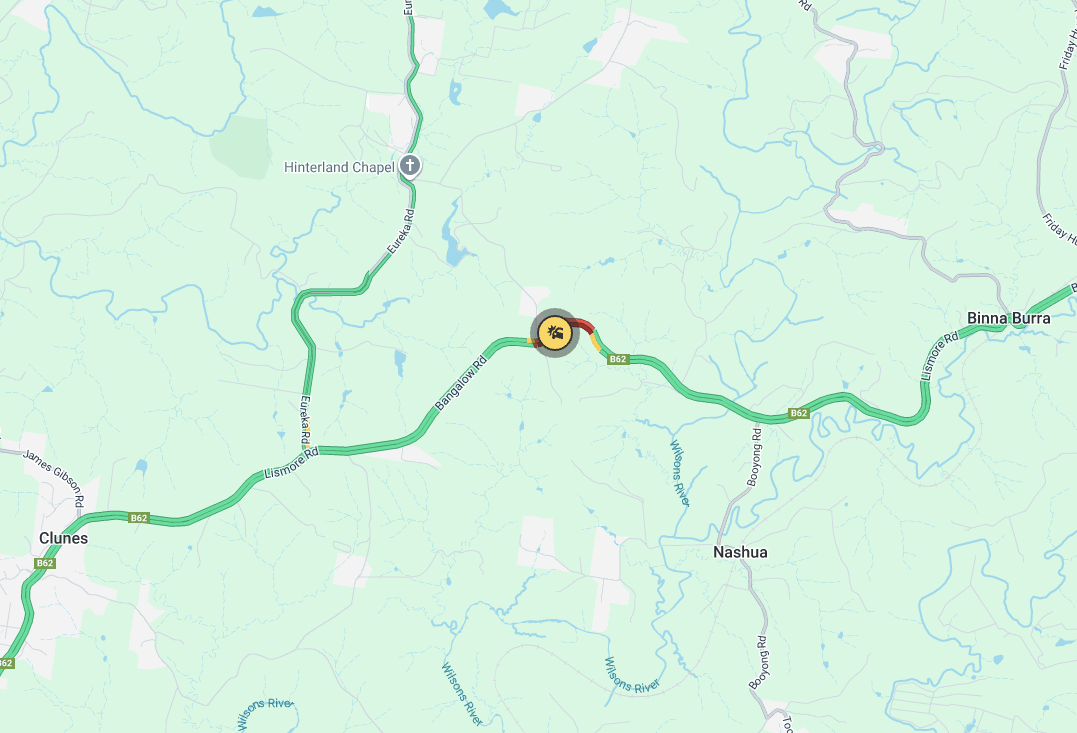This screenshot has height=733, width=1077.
Task: Select the Wilsons River label northwest of Nashua
Action: [x=679, y=473]
